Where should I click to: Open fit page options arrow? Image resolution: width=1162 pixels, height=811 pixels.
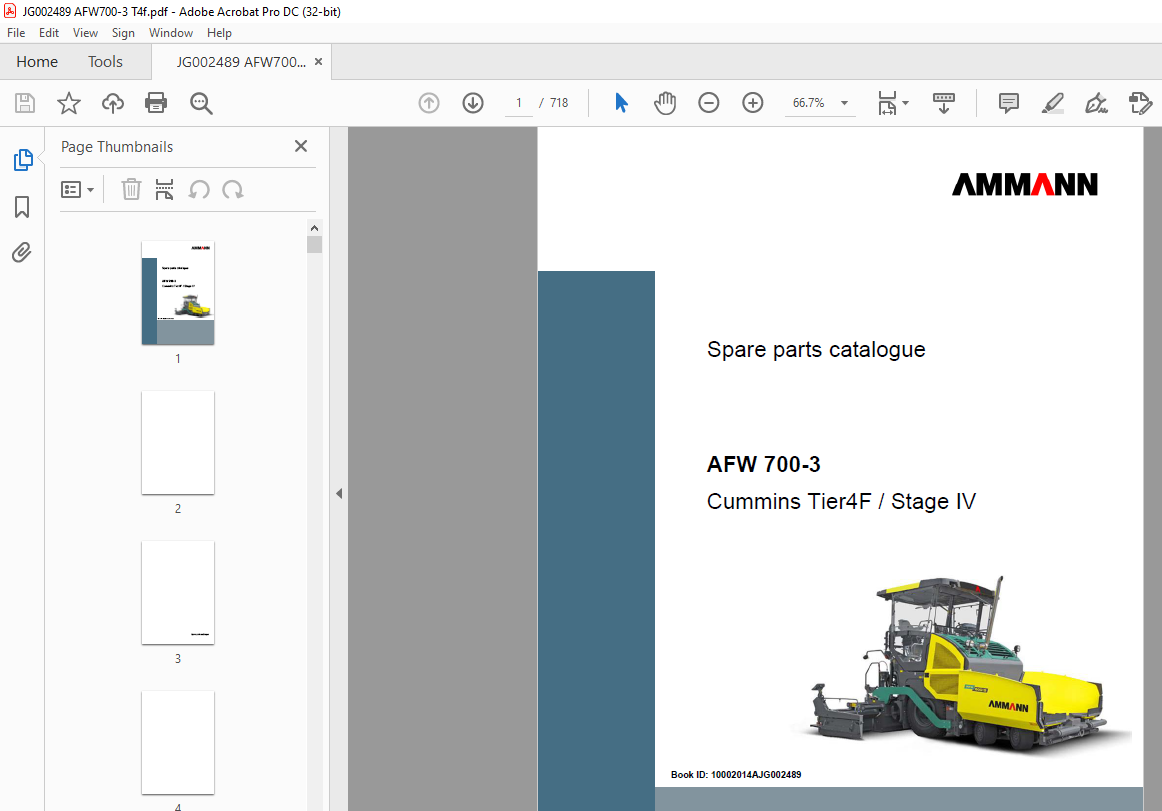pyautogui.click(x=906, y=103)
